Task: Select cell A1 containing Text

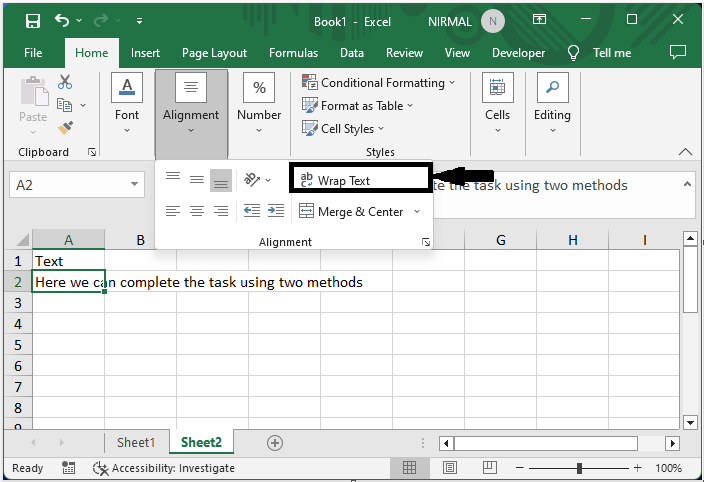Action: [68, 261]
